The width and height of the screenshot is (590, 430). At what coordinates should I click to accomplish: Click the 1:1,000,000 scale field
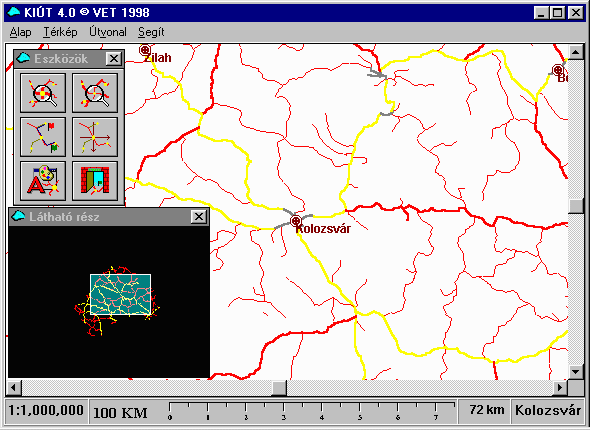(x=46, y=410)
